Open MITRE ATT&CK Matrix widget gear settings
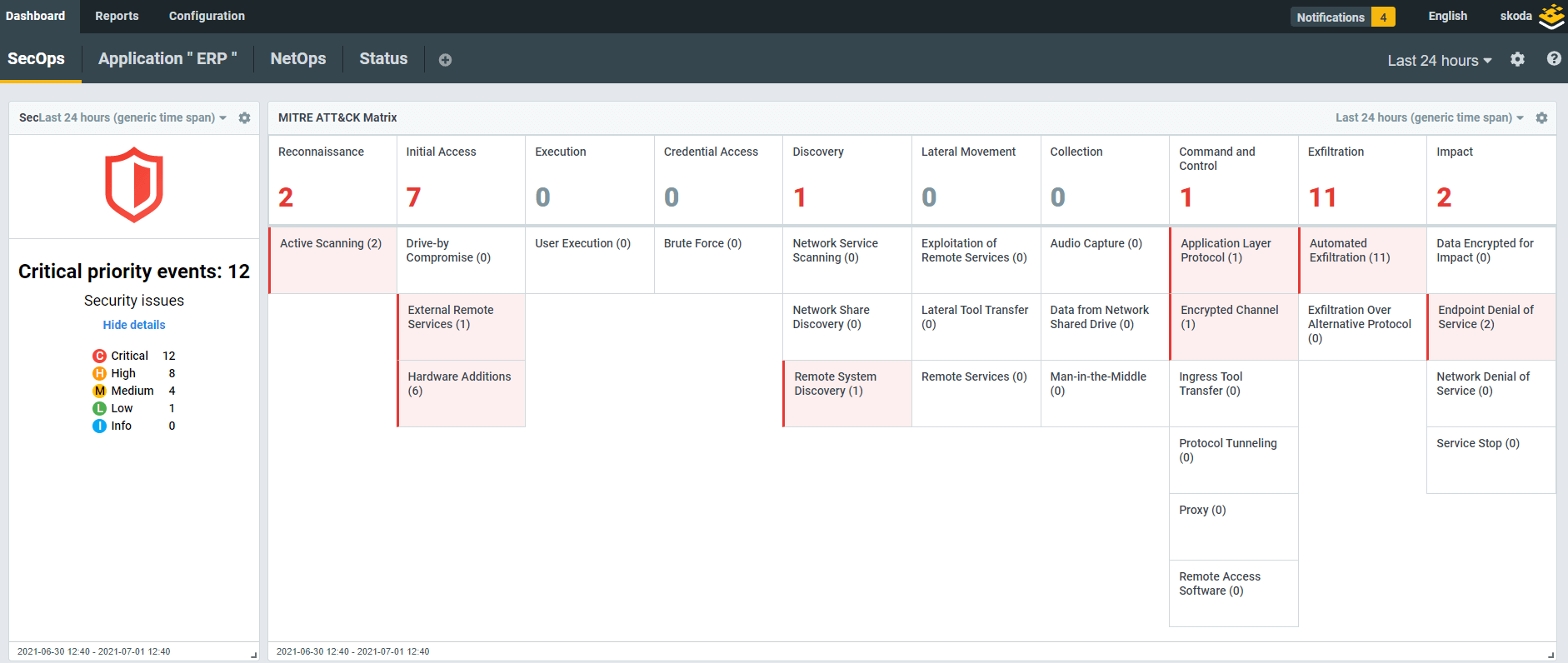The height and width of the screenshot is (663, 1568). 1541,118
